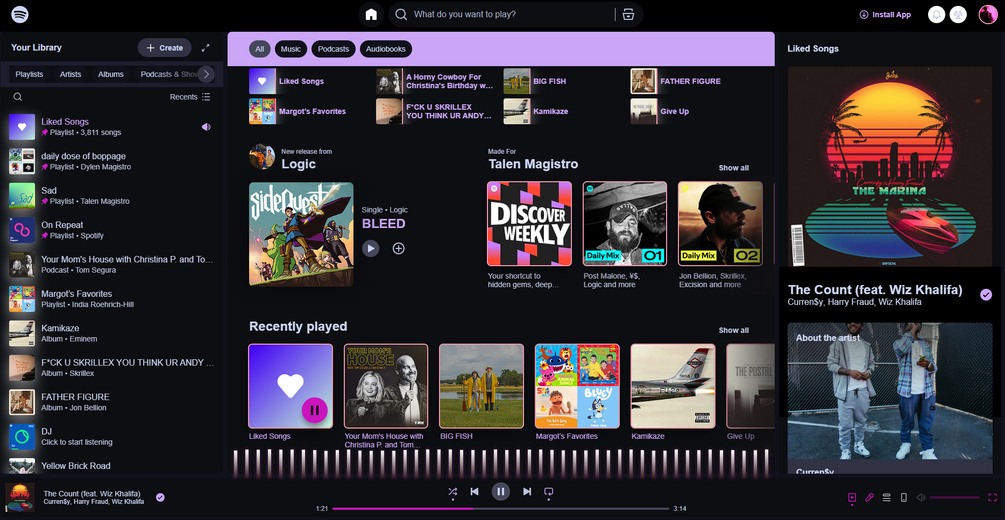Skip to the previous track
Screen dimensions: 1005x520
[x=474, y=492]
